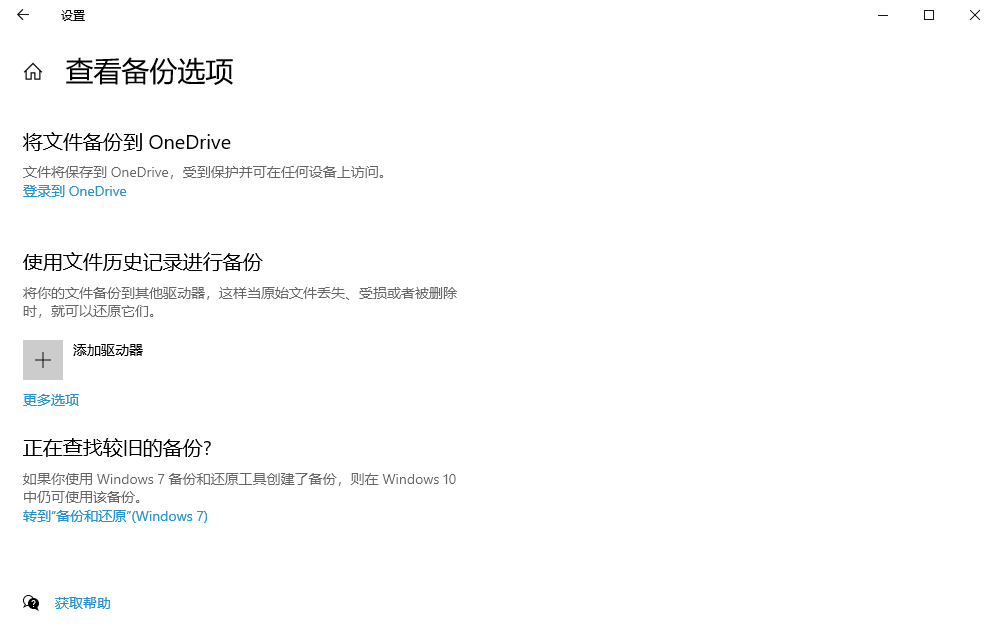This screenshot has width=993, height=627.
Task: Click 获取帮助 at the bottom
Action: pyautogui.click(x=82, y=603)
